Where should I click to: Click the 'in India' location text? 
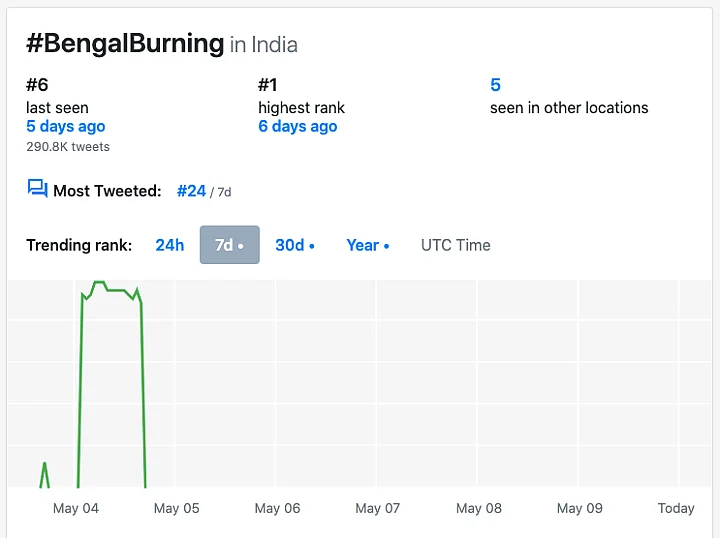coord(263,45)
